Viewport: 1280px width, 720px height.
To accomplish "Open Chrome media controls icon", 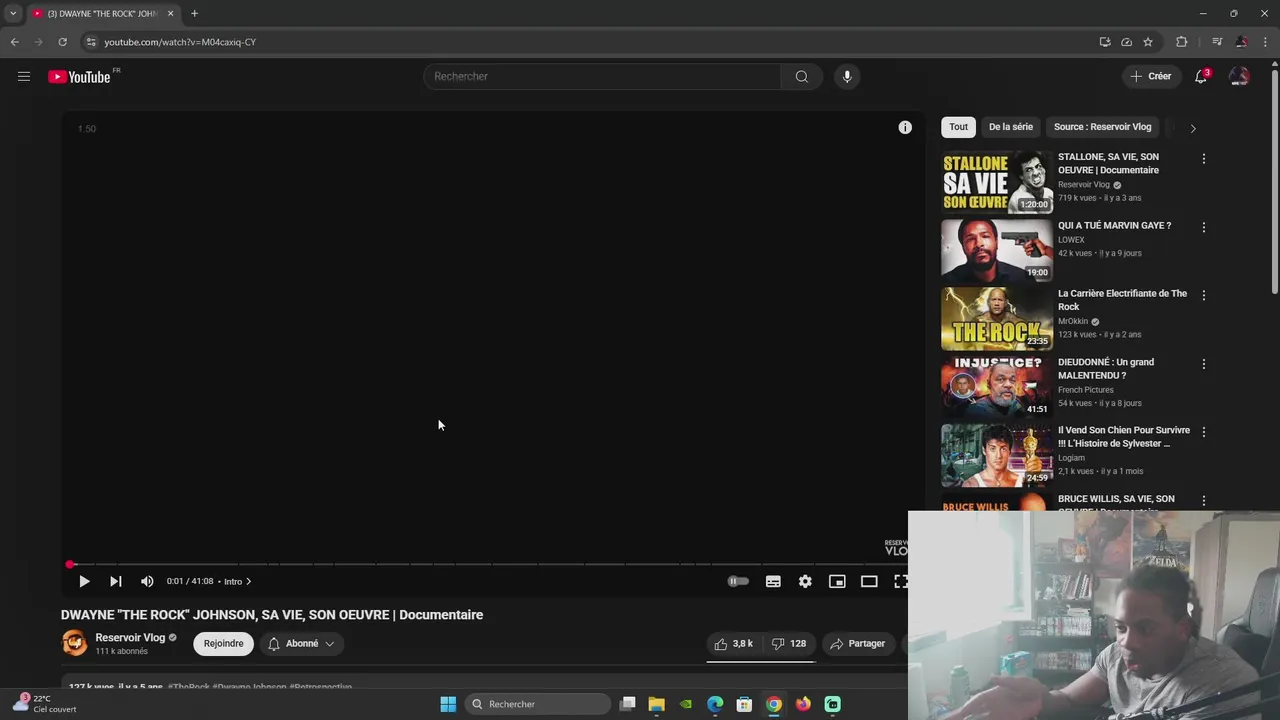I will coord(1217,42).
